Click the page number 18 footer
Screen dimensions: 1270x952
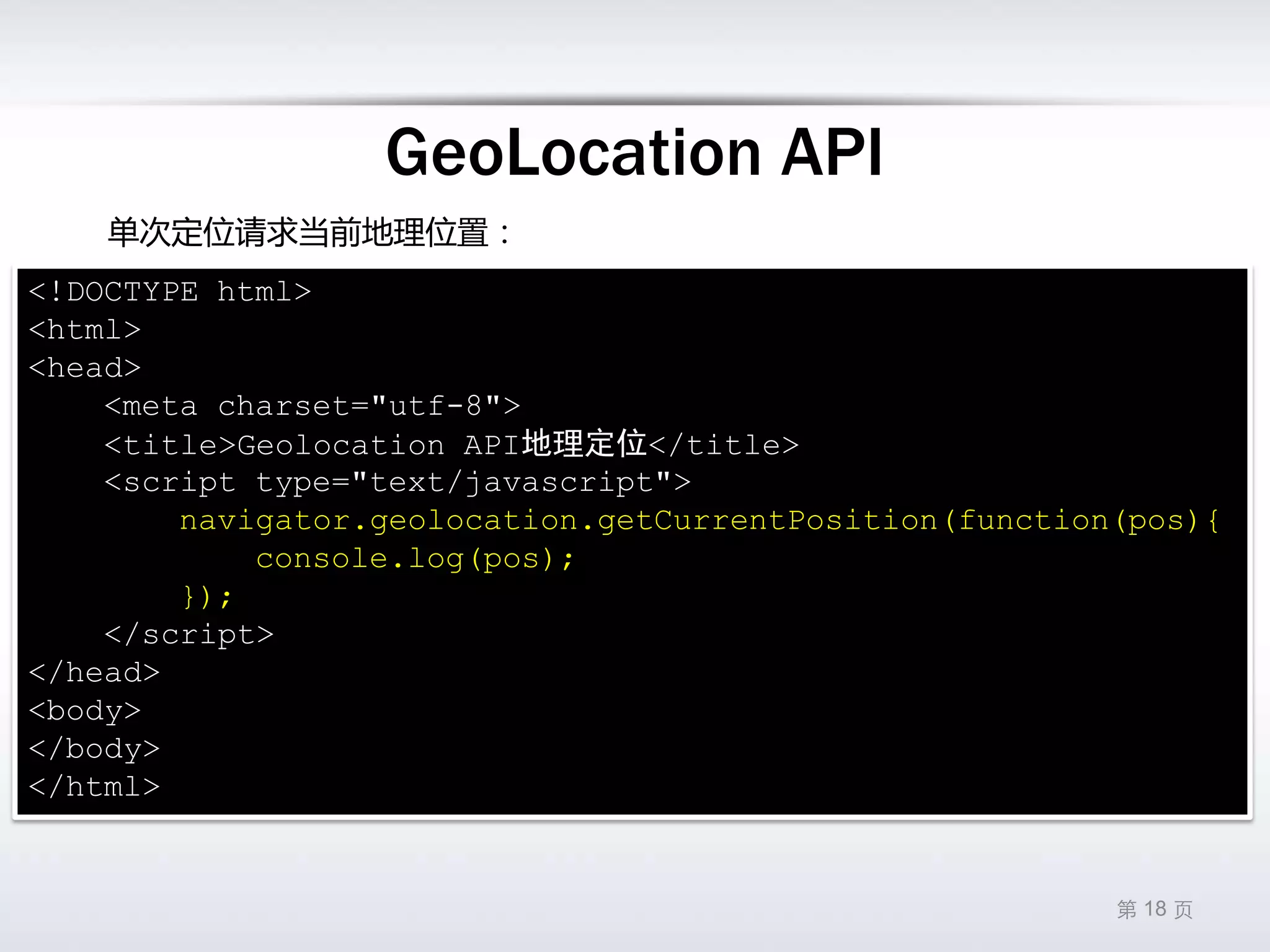(1155, 909)
